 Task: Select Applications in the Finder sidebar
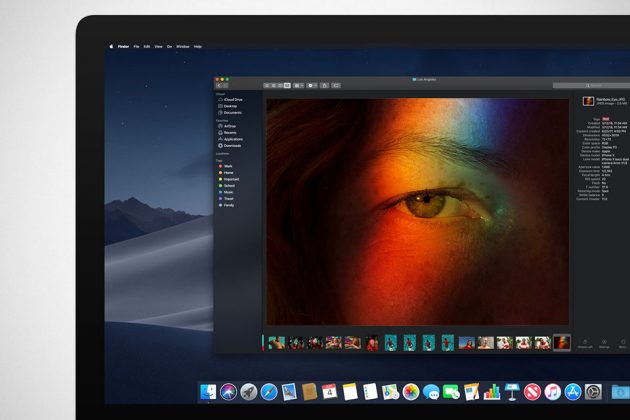pos(234,139)
